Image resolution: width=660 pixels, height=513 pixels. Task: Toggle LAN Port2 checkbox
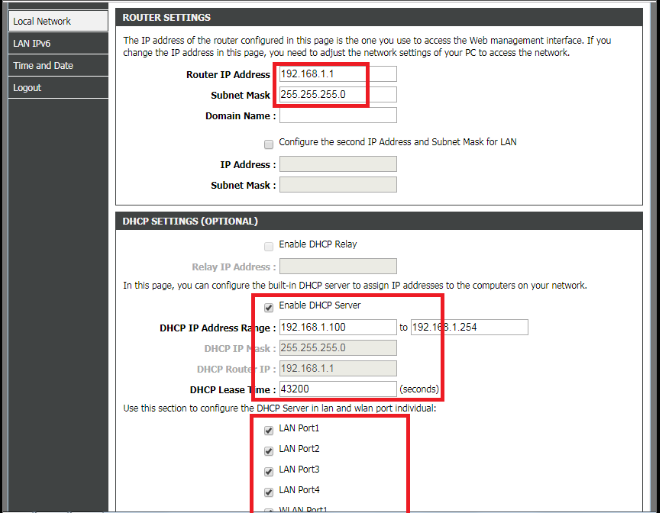(269, 451)
